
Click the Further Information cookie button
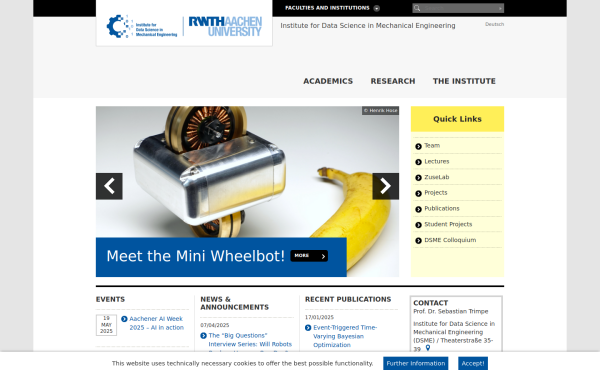click(x=416, y=364)
